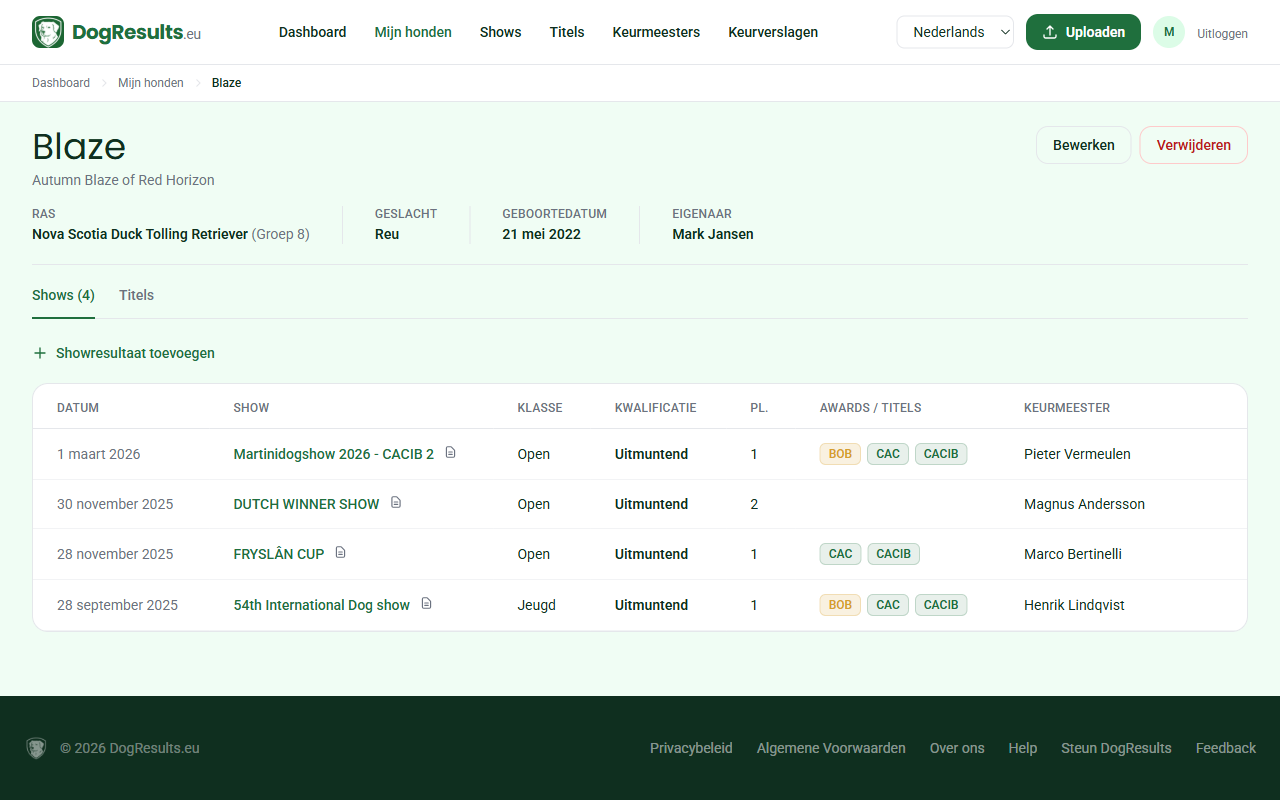Click the Jeugd class cell

pos(536,605)
